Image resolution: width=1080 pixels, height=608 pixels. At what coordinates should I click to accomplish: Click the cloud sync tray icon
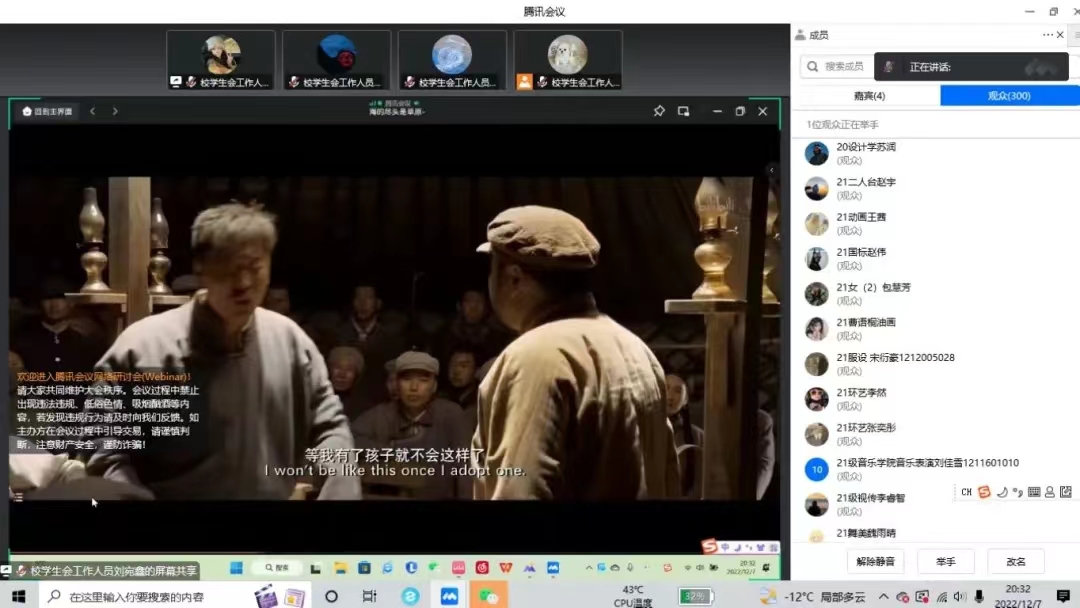(x=902, y=596)
